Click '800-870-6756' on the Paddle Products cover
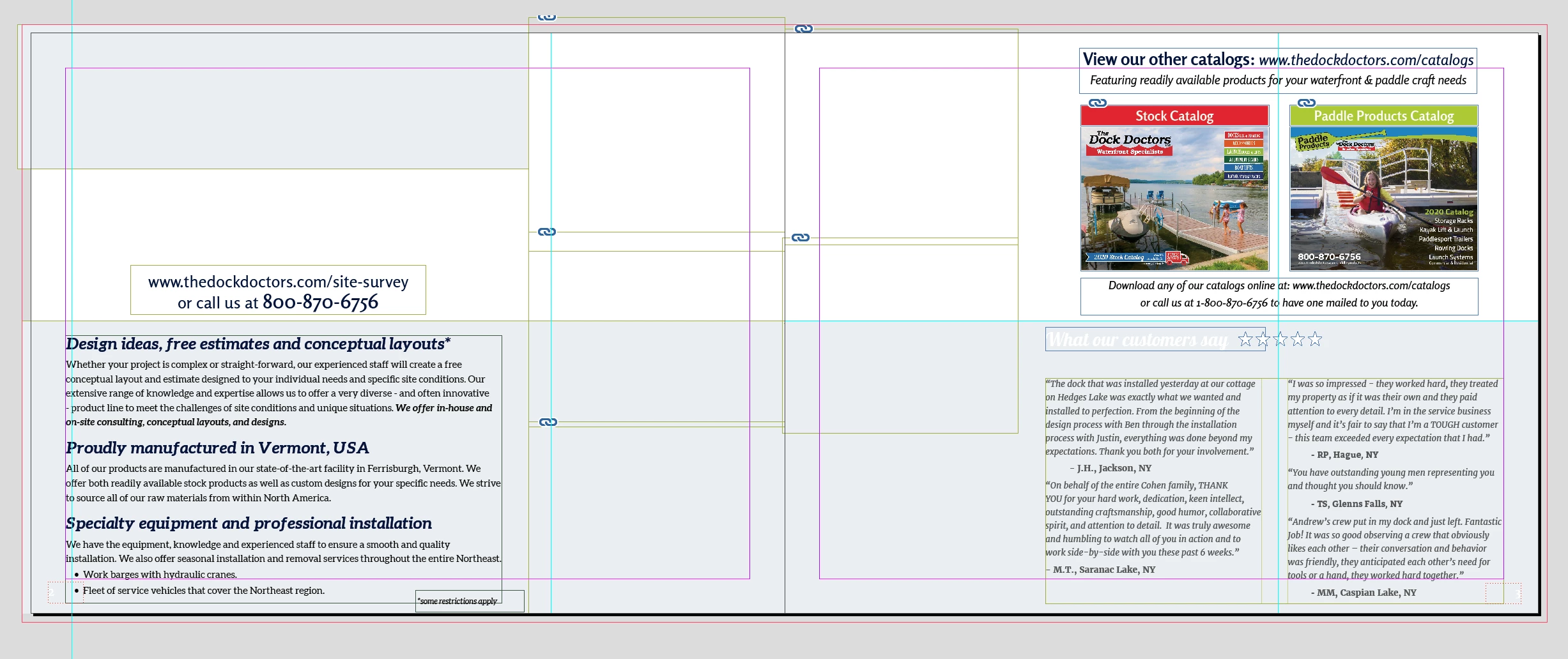 tap(1329, 257)
